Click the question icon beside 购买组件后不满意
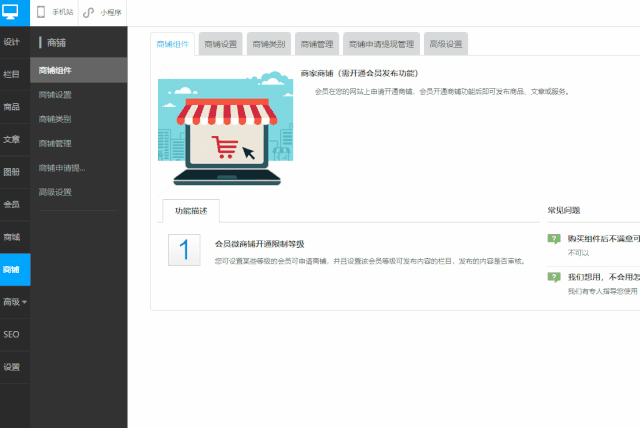The width and height of the screenshot is (640, 428). (554, 239)
